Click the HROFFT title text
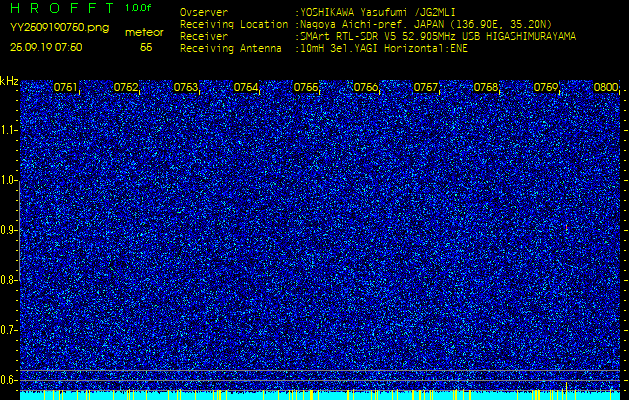This screenshot has height=400, width=629. [x=62, y=8]
